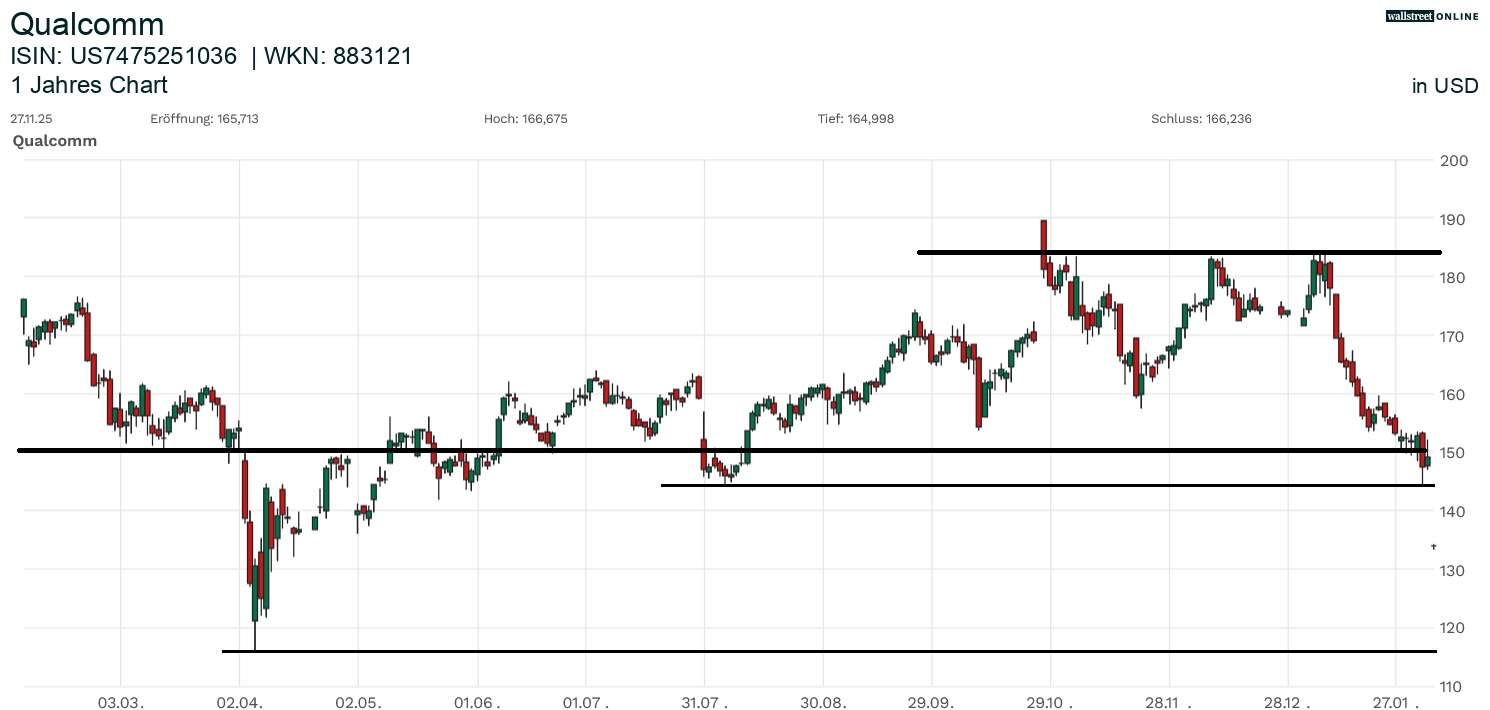Click the 200 price axis label
Screen dimensions: 1490x710
1452,161
